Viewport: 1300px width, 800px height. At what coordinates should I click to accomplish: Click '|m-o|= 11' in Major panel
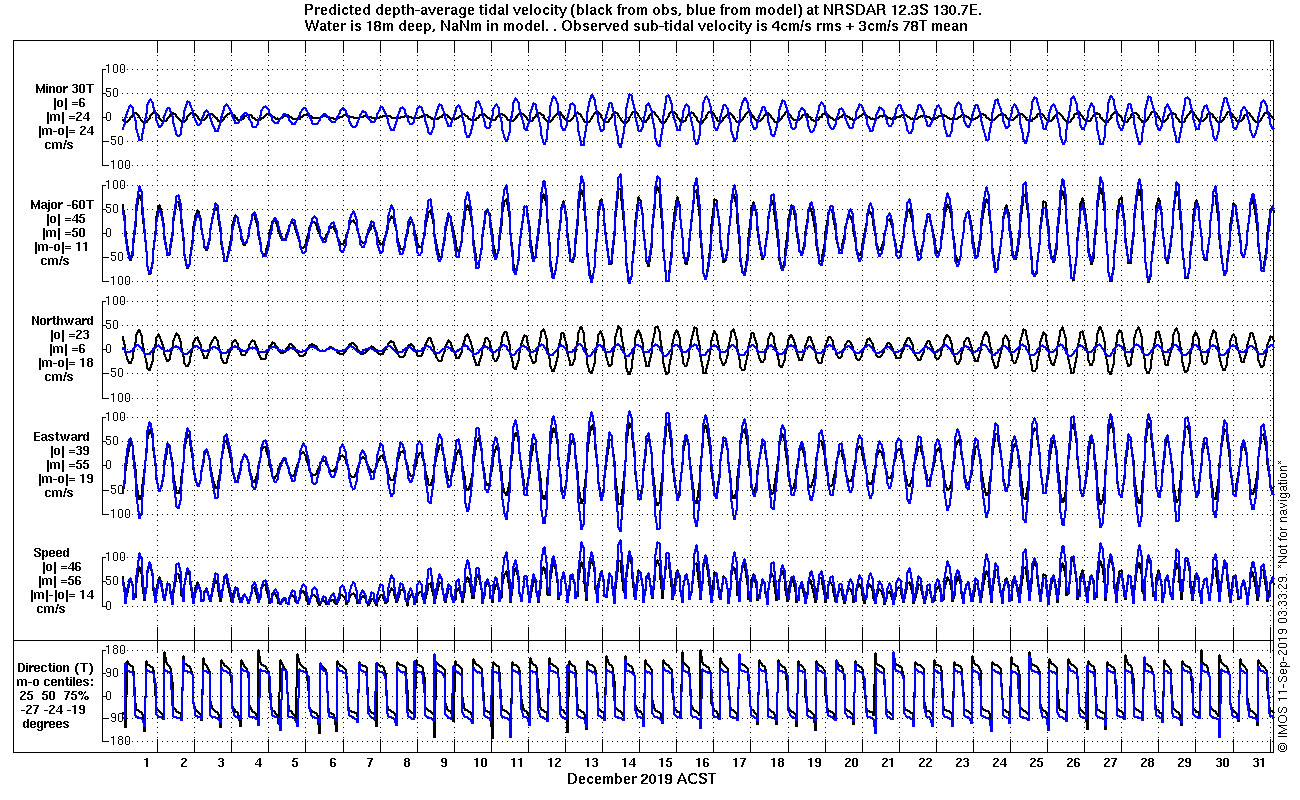[x=62, y=246]
